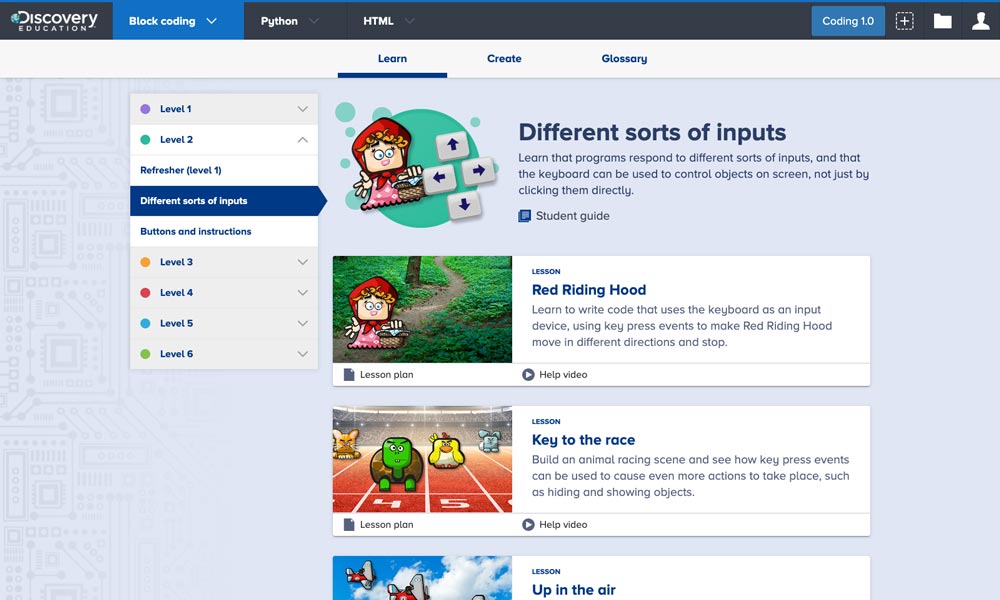Click the green Level 6 dot
1000x600 pixels.
[145, 354]
